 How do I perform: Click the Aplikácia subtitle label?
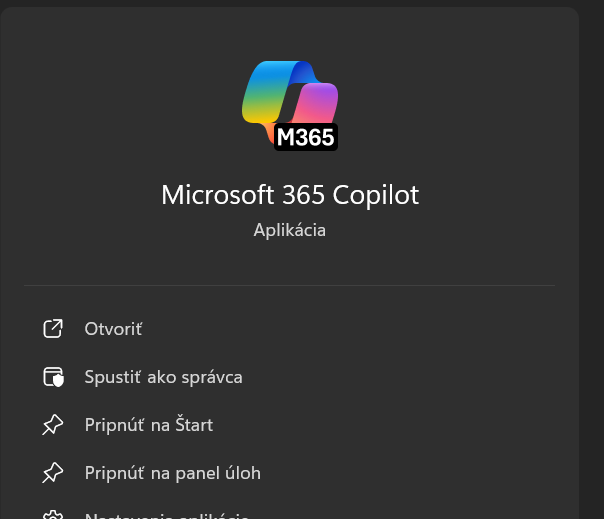[290, 230]
